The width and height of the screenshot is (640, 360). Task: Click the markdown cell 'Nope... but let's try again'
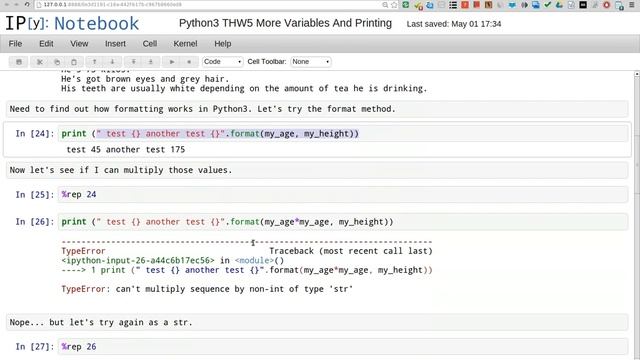317,322
